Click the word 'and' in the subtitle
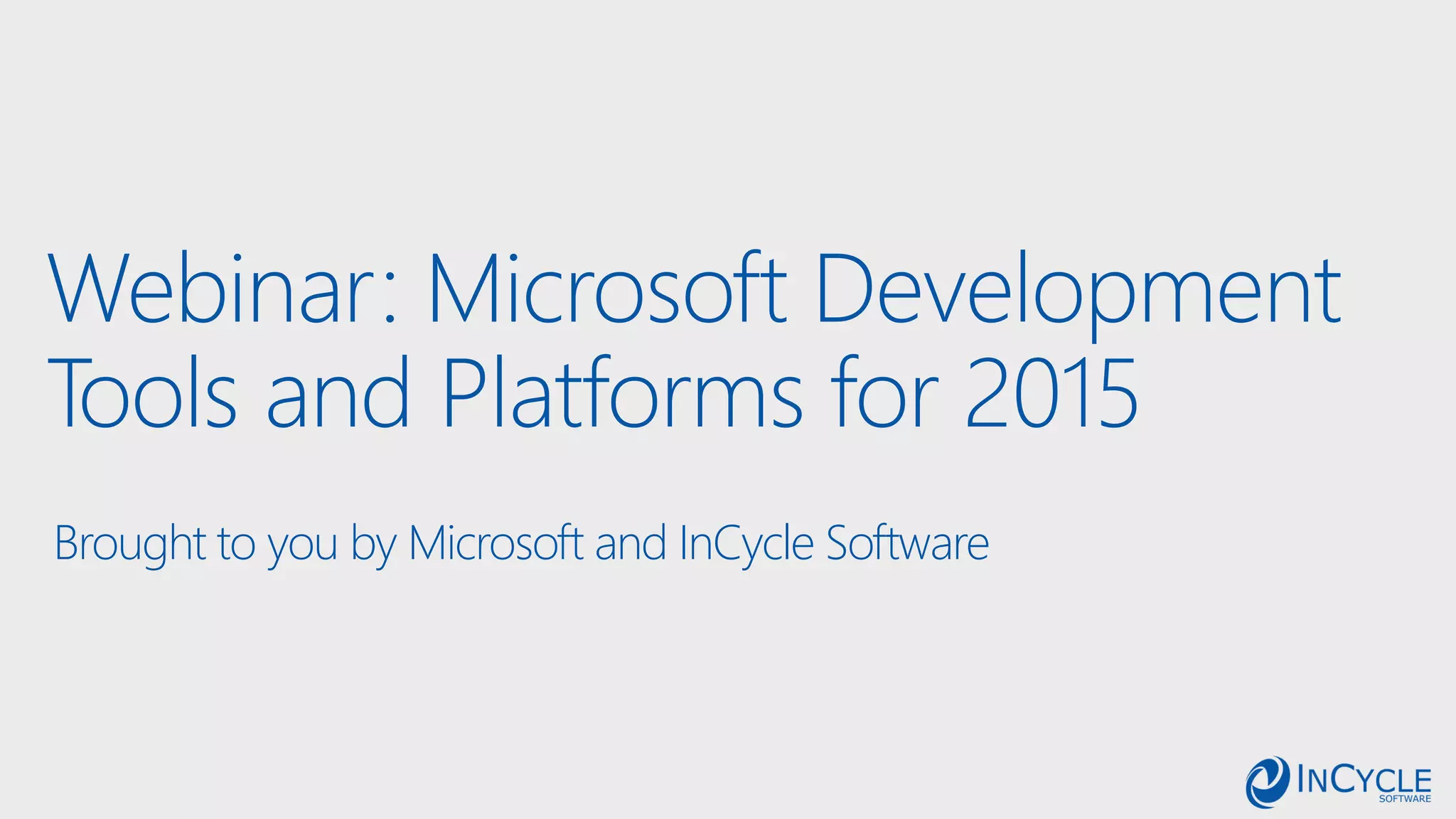 coord(631,544)
